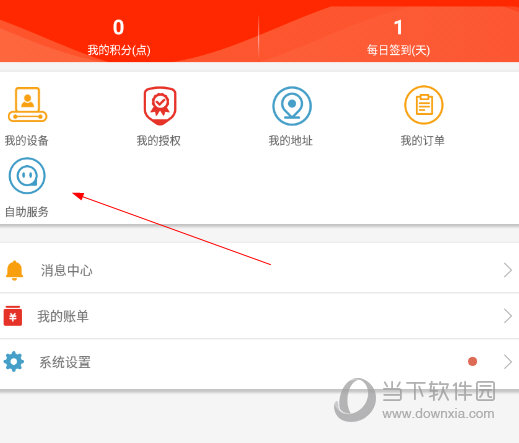This screenshot has height=443, width=519.
Task: Open 系统设置 text entry
Action: tap(65, 362)
